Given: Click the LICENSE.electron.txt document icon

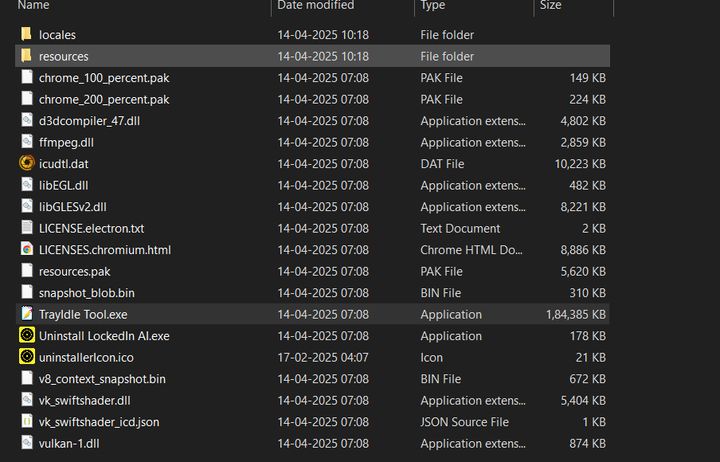Looking at the screenshot, I should point(27,228).
